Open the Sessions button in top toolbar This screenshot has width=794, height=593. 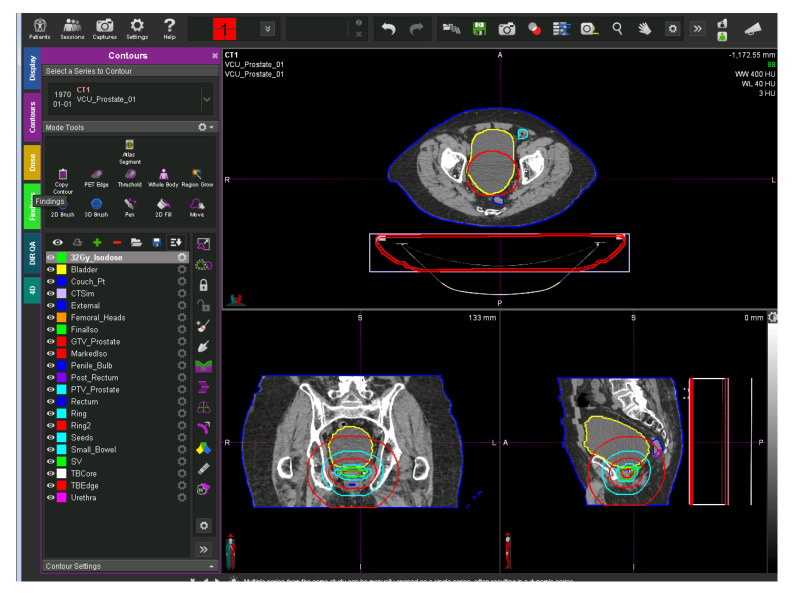point(72,28)
